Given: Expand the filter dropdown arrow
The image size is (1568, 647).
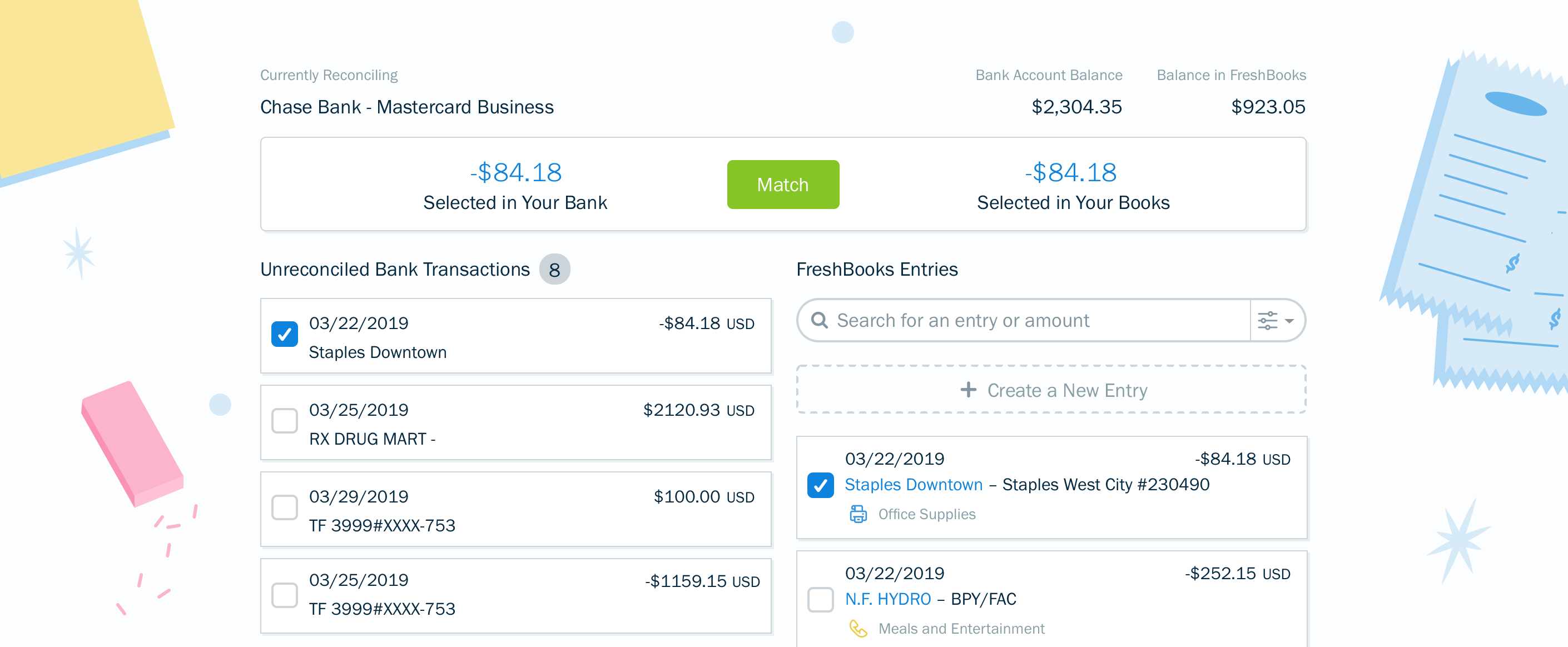Looking at the screenshot, I should (x=1289, y=321).
